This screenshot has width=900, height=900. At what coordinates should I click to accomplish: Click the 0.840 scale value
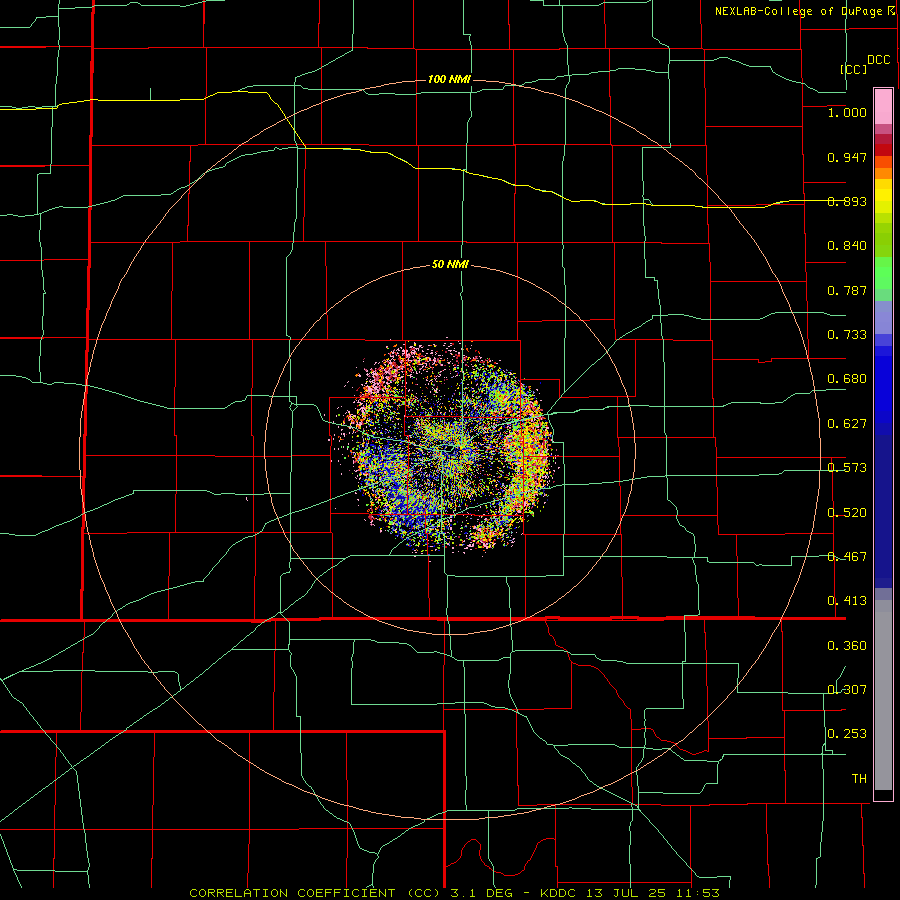point(847,246)
